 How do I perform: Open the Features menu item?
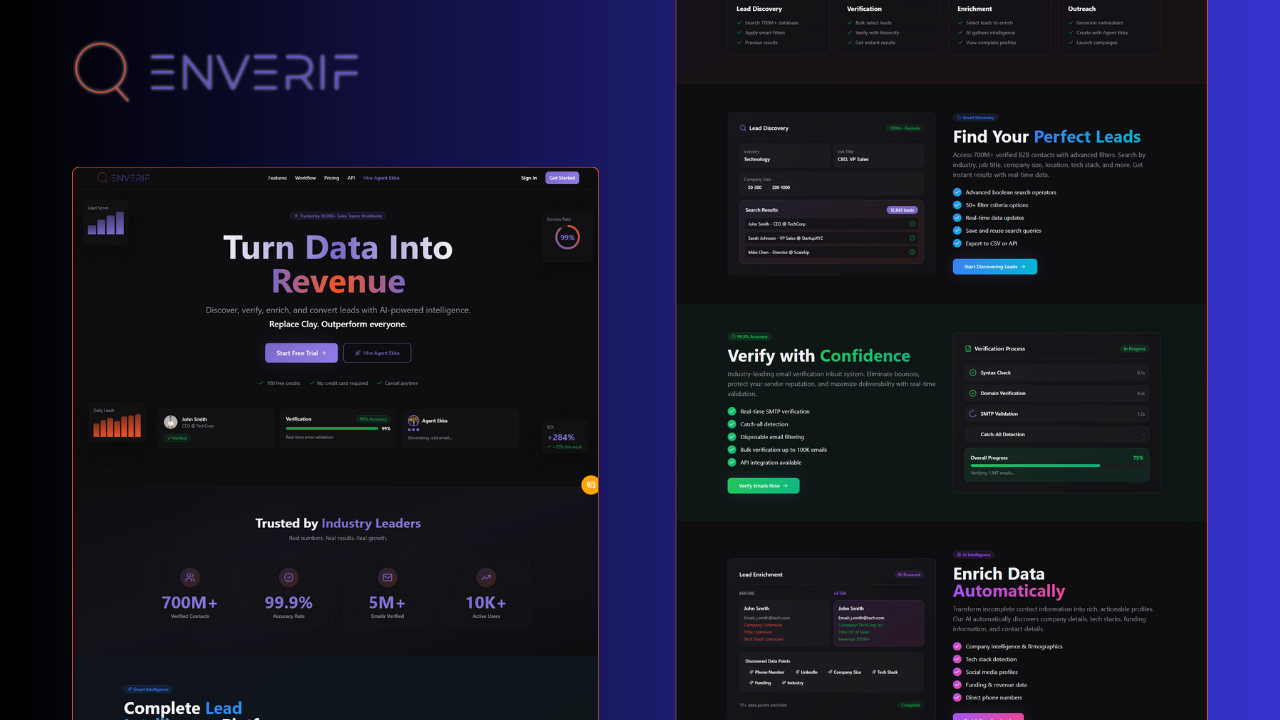tap(277, 178)
